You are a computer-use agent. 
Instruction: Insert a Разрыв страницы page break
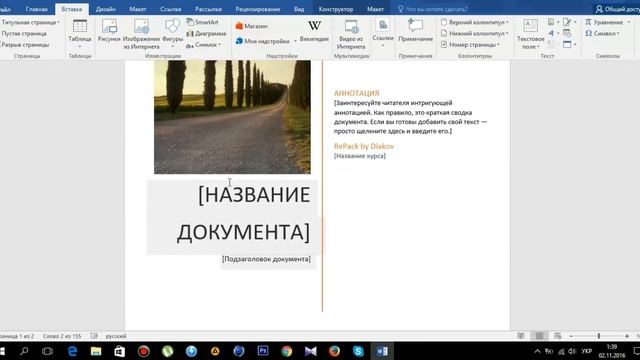point(25,45)
